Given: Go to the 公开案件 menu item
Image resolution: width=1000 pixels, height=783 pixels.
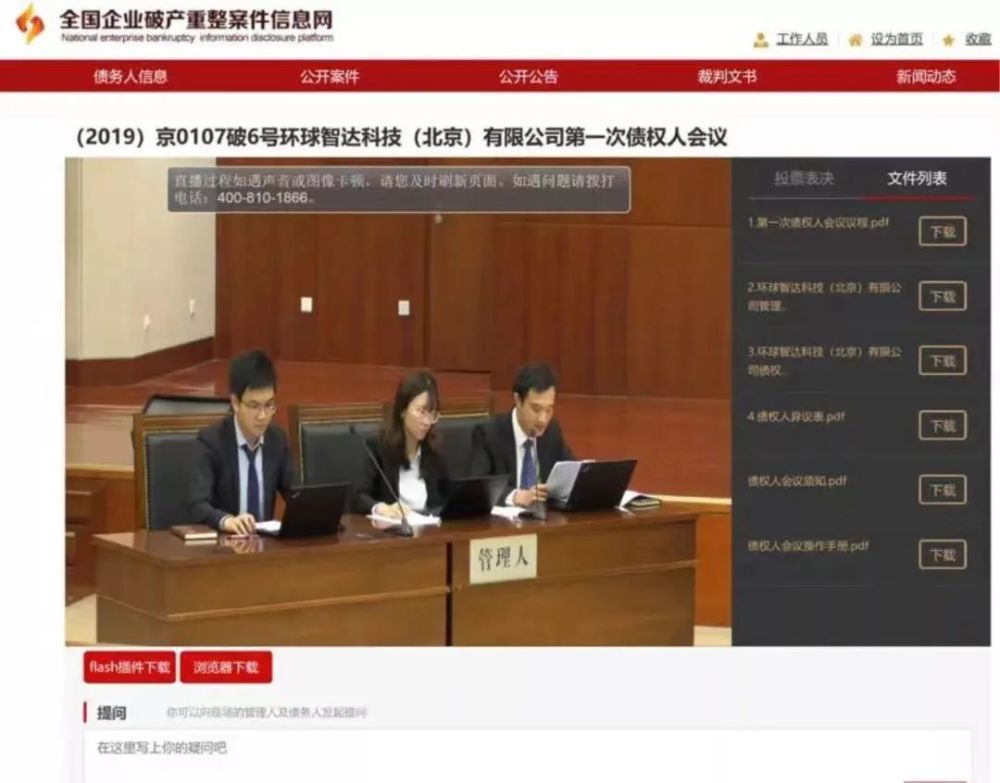Looking at the screenshot, I should (x=330, y=77).
